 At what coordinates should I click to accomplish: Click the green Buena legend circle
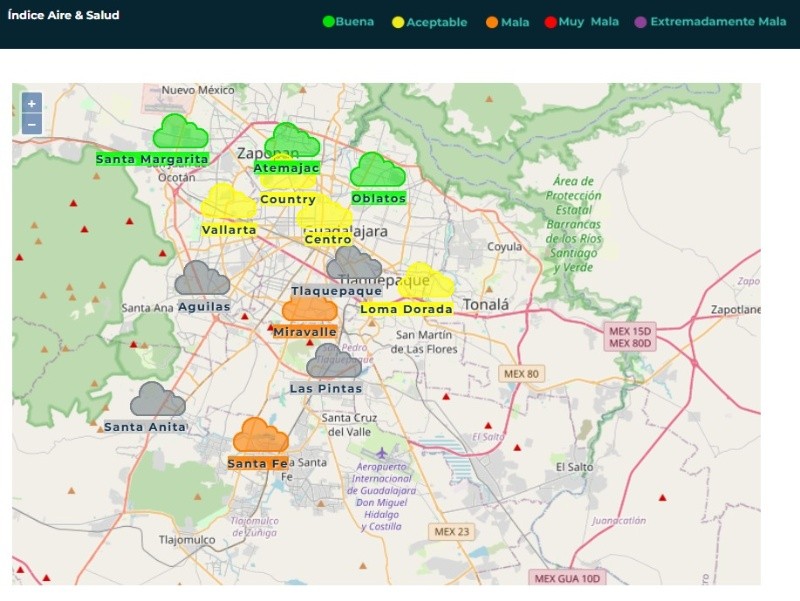tap(328, 22)
